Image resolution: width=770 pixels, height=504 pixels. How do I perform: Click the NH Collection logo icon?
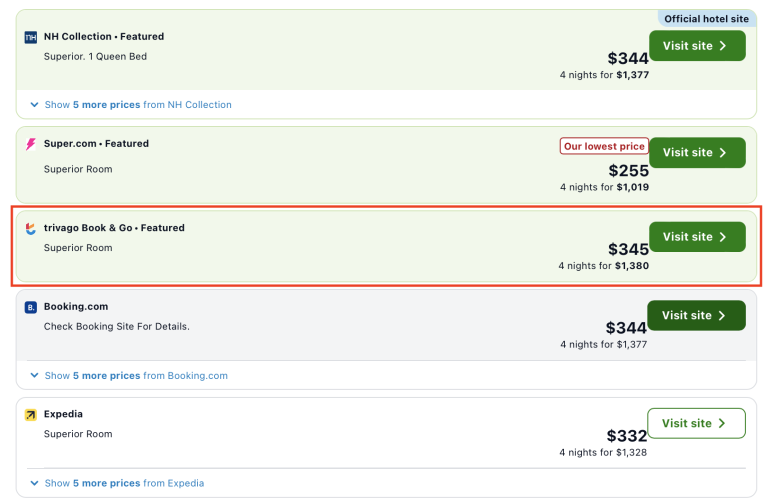pos(30,37)
